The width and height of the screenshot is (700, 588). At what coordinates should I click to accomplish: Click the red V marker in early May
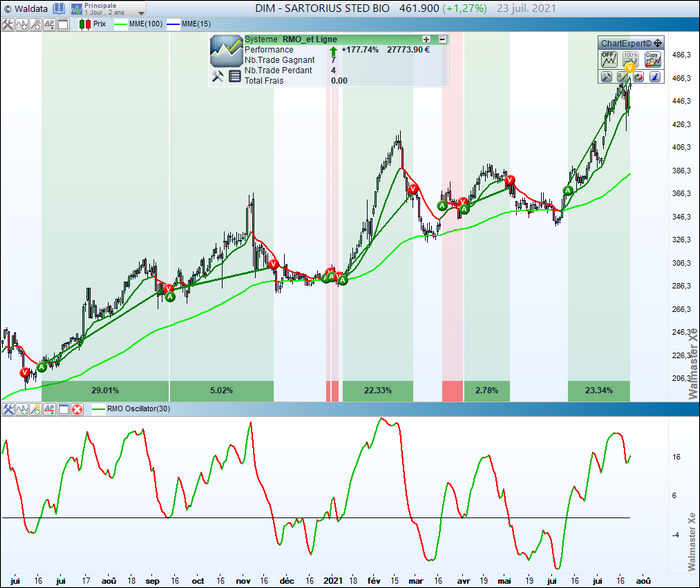(x=509, y=180)
